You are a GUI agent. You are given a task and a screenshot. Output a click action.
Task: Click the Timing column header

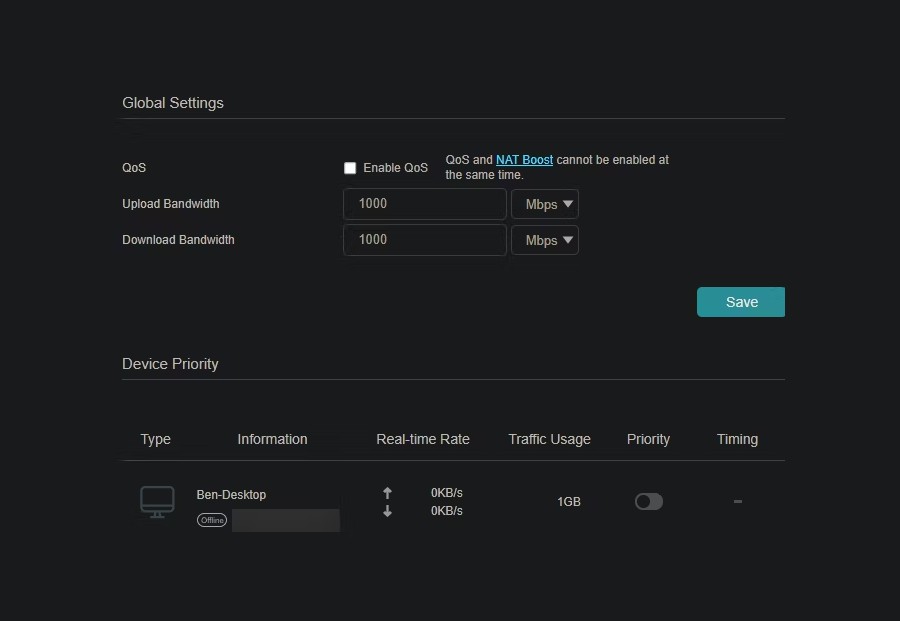(738, 439)
